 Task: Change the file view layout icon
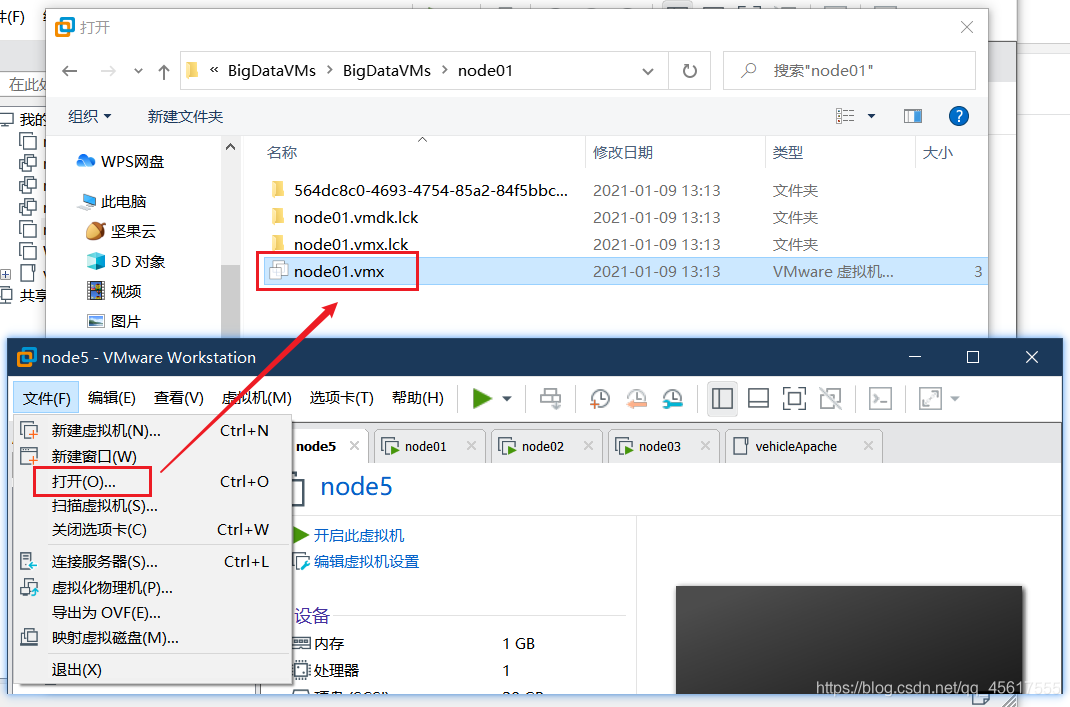(x=845, y=116)
